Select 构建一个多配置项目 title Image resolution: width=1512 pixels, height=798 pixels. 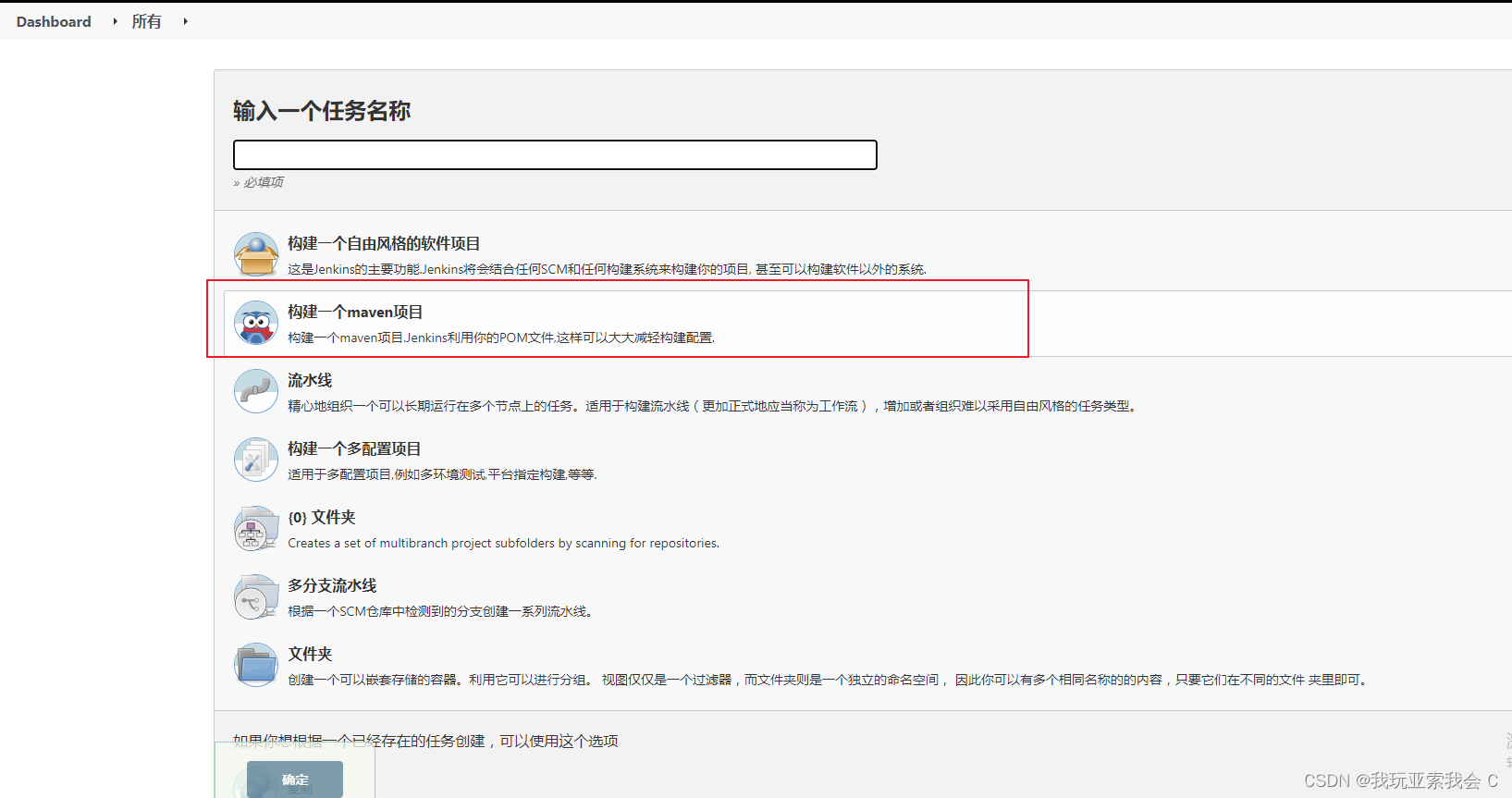pos(354,448)
